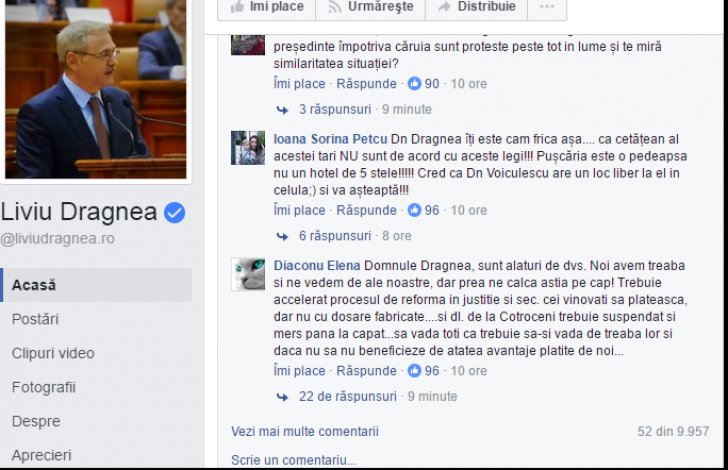The image size is (728, 470).
Task: Expand the 22 de răspunsuri replies
Action: point(347,396)
